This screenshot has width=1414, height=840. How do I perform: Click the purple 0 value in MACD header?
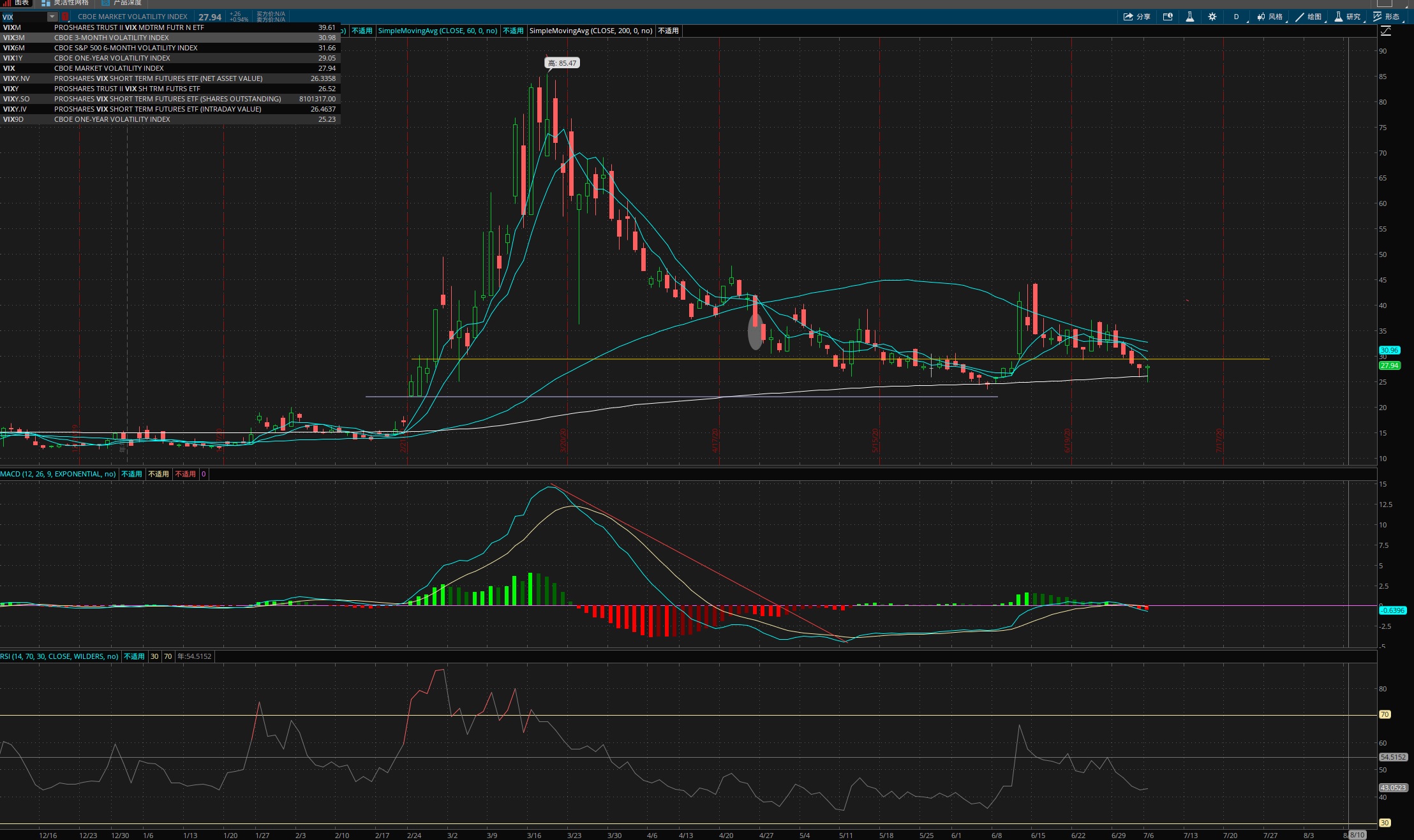click(x=204, y=474)
